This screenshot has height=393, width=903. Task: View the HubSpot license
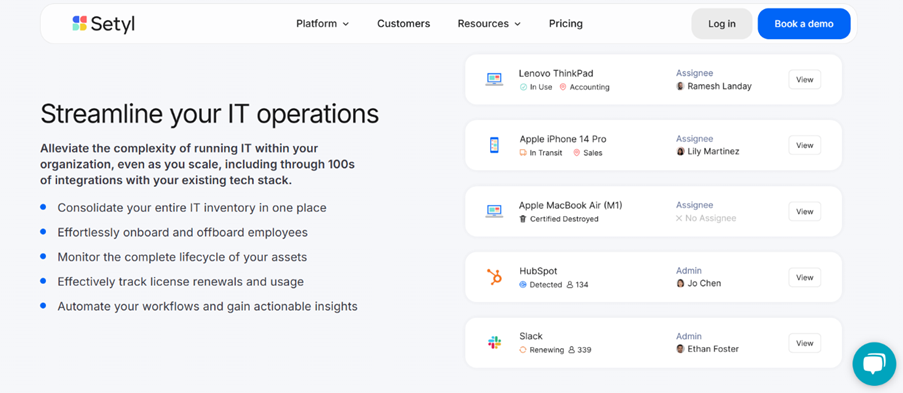click(805, 277)
